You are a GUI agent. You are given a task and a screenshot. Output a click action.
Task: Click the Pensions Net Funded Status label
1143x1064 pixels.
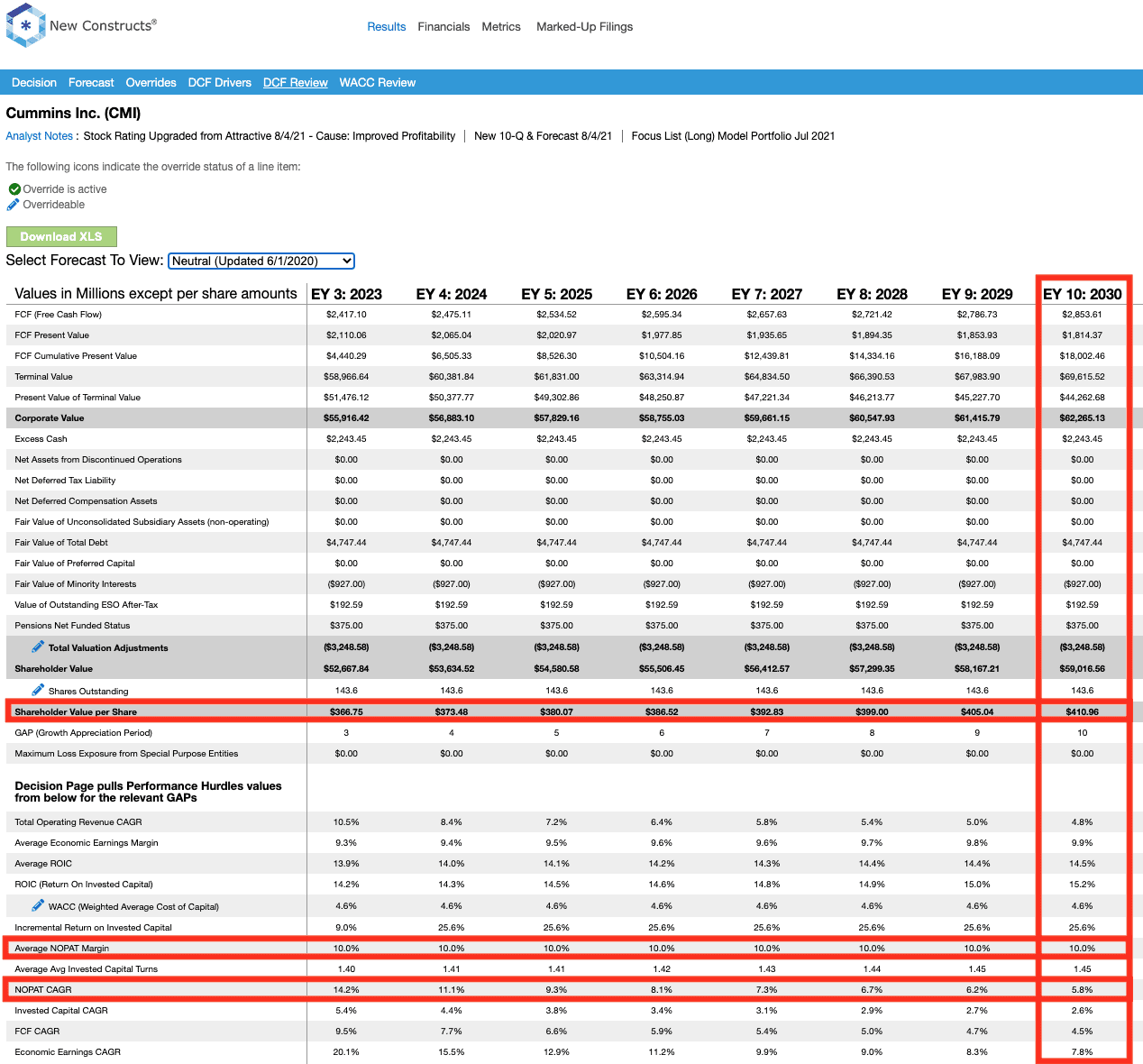[72, 626]
